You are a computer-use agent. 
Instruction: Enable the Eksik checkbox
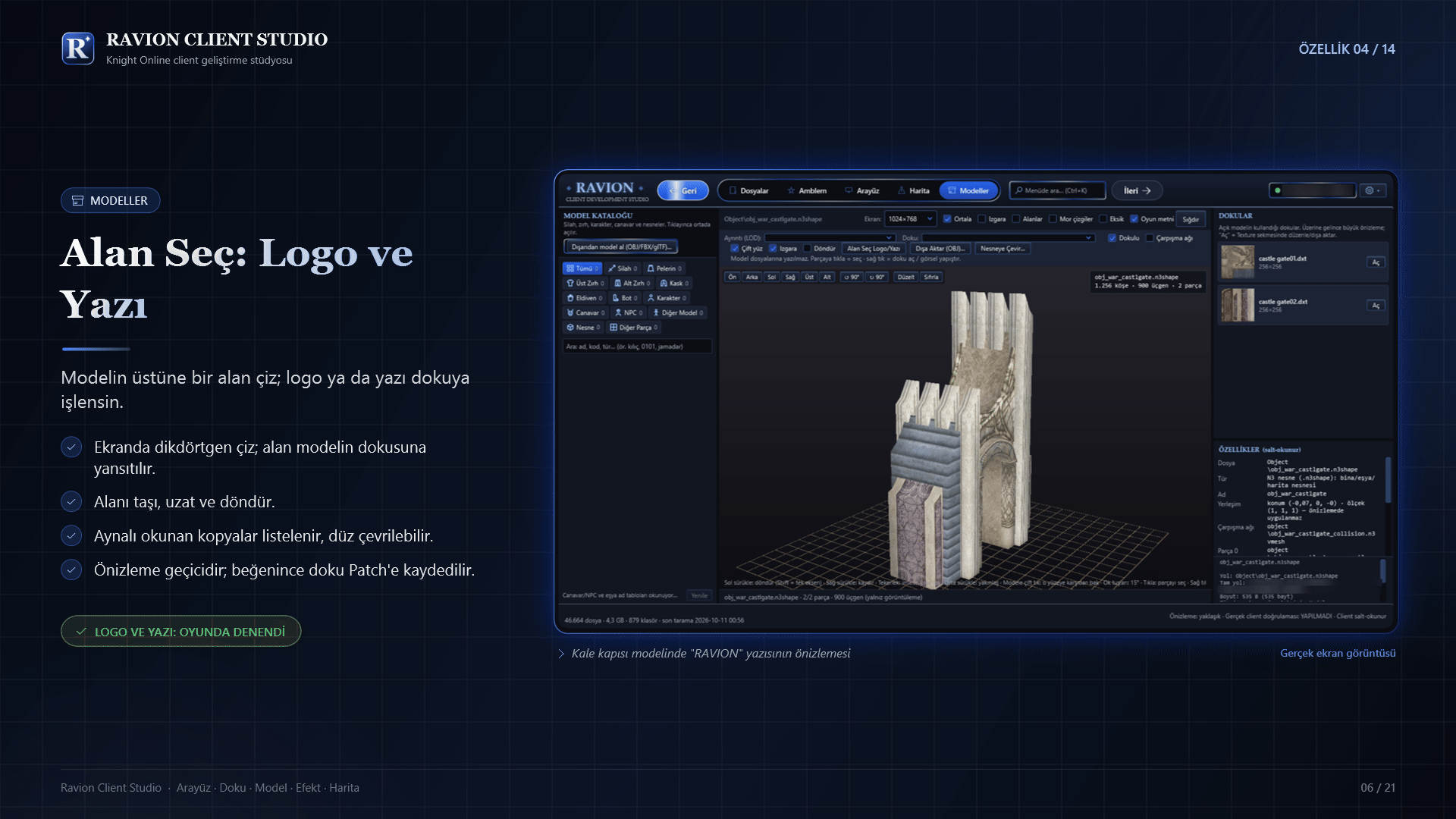click(1103, 219)
